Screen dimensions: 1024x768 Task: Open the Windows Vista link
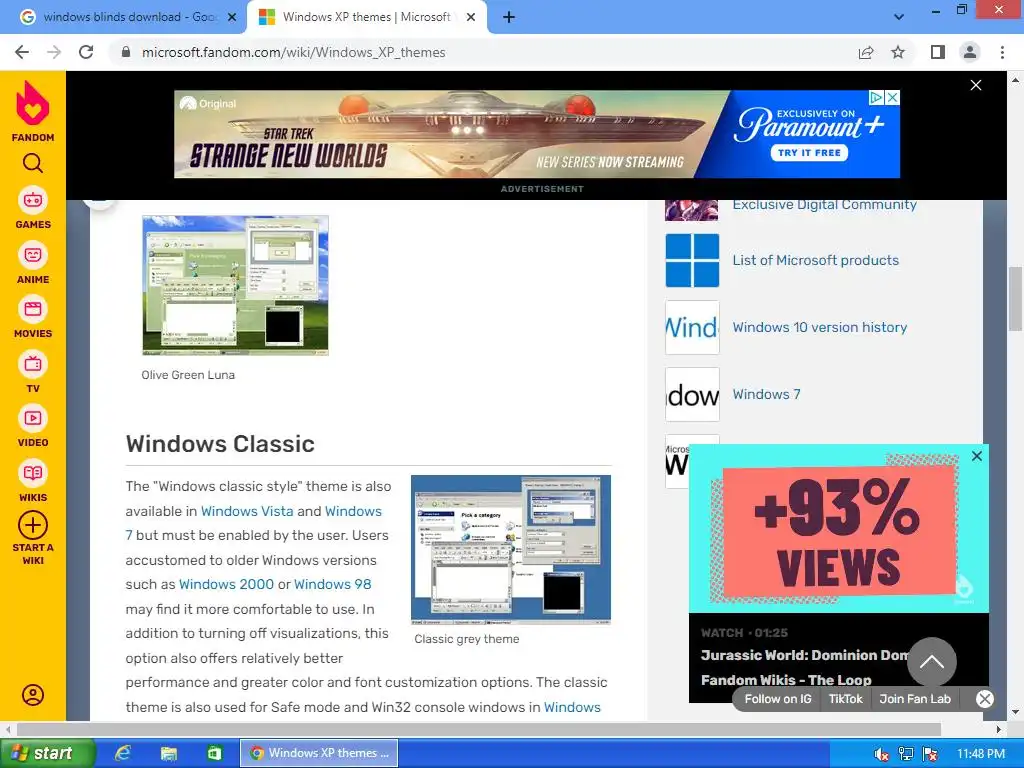[x=247, y=511]
